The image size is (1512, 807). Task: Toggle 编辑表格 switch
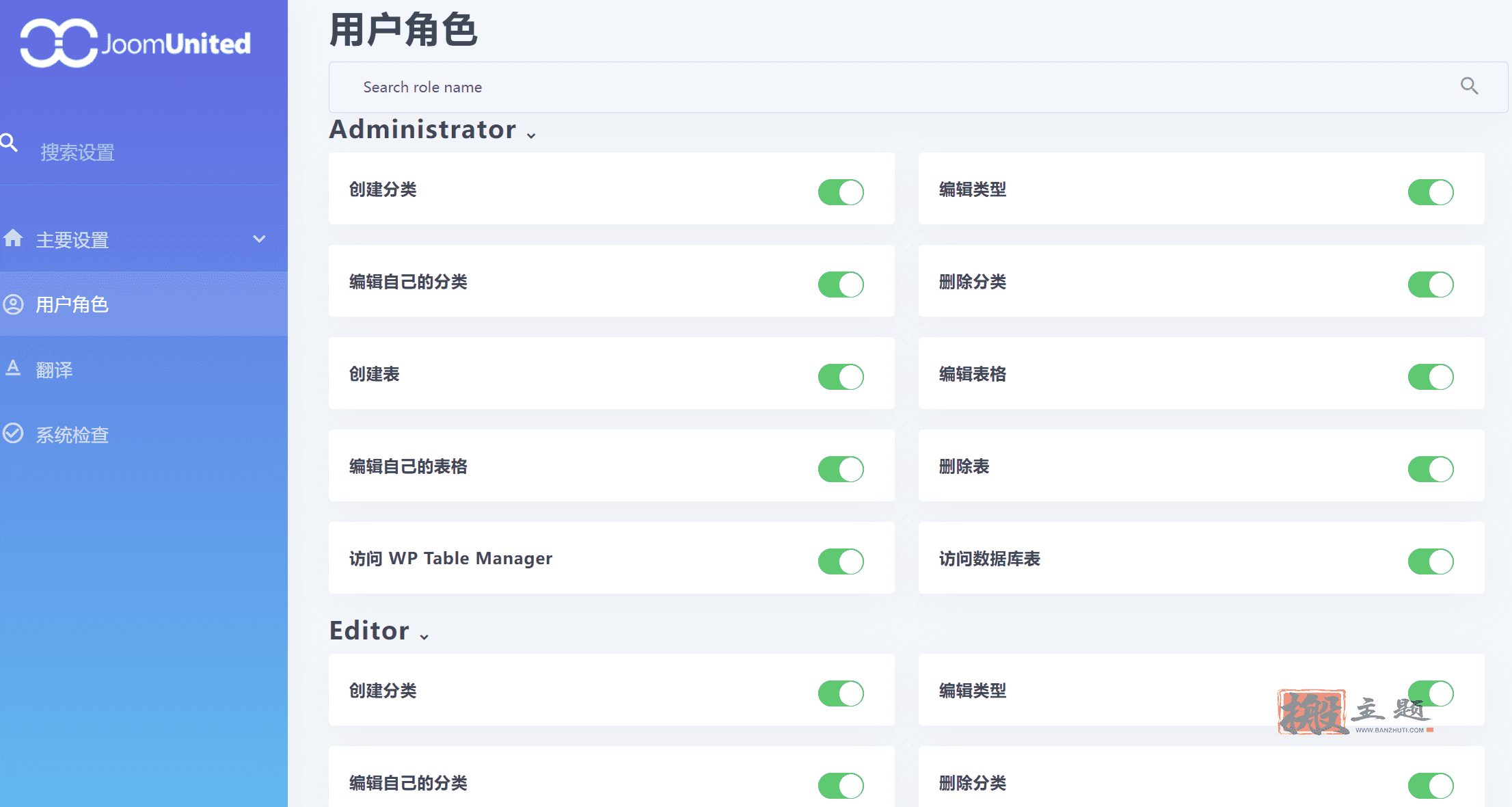(1431, 377)
